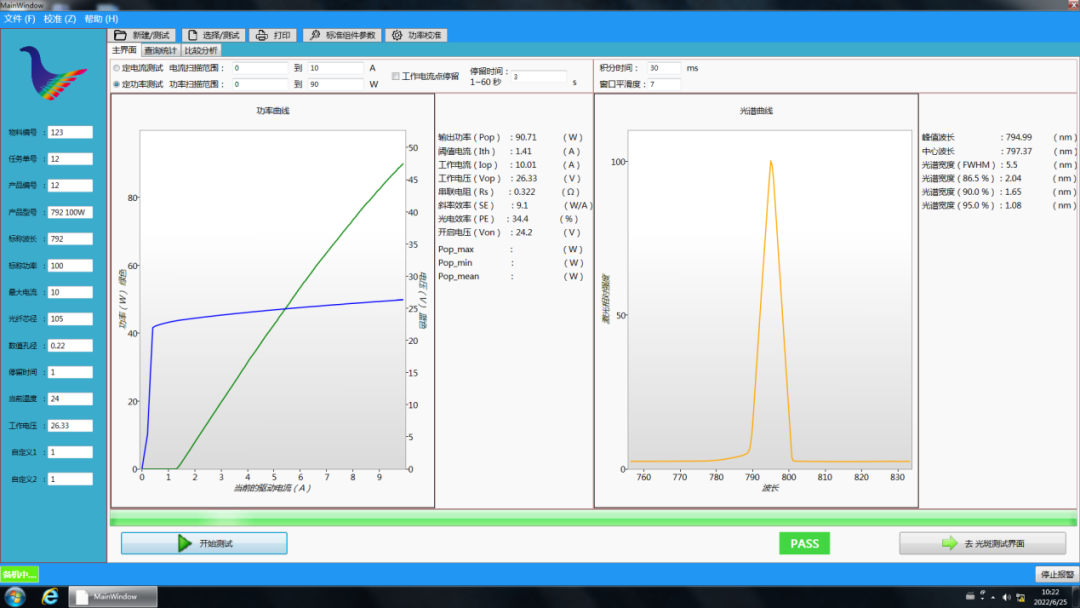Viewport: 1080px width, 608px height.
Task: Select the 定电流测试 radio button
Action: pyautogui.click(x=116, y=68)
